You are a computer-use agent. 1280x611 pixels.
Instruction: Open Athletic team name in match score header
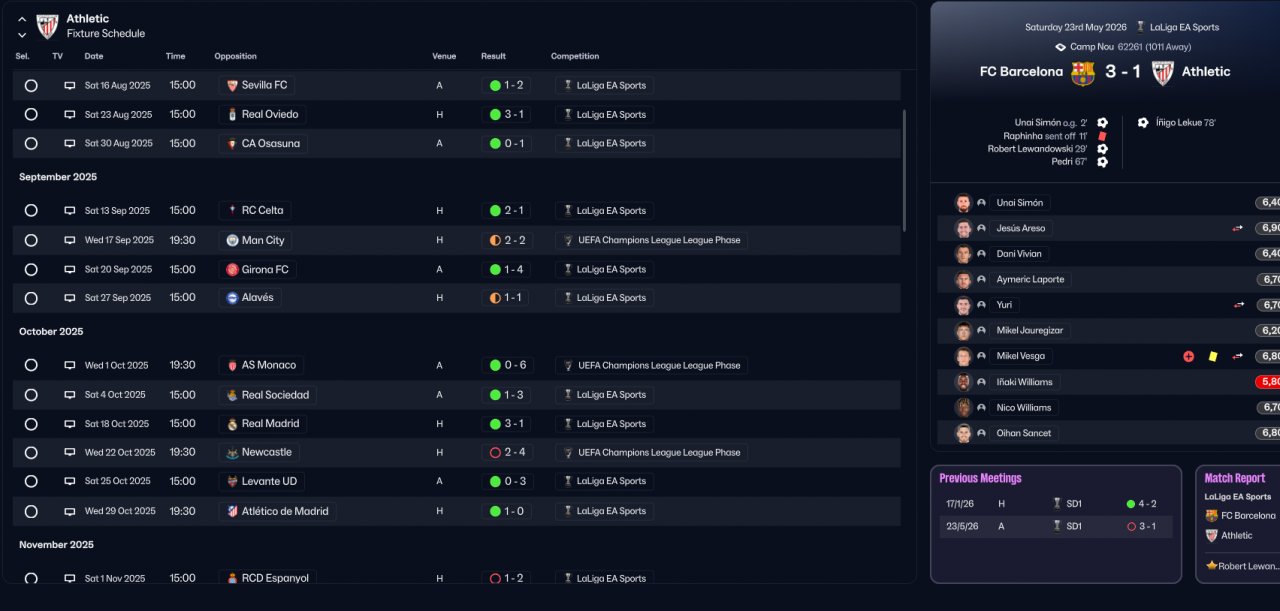tap(1206, 72)
